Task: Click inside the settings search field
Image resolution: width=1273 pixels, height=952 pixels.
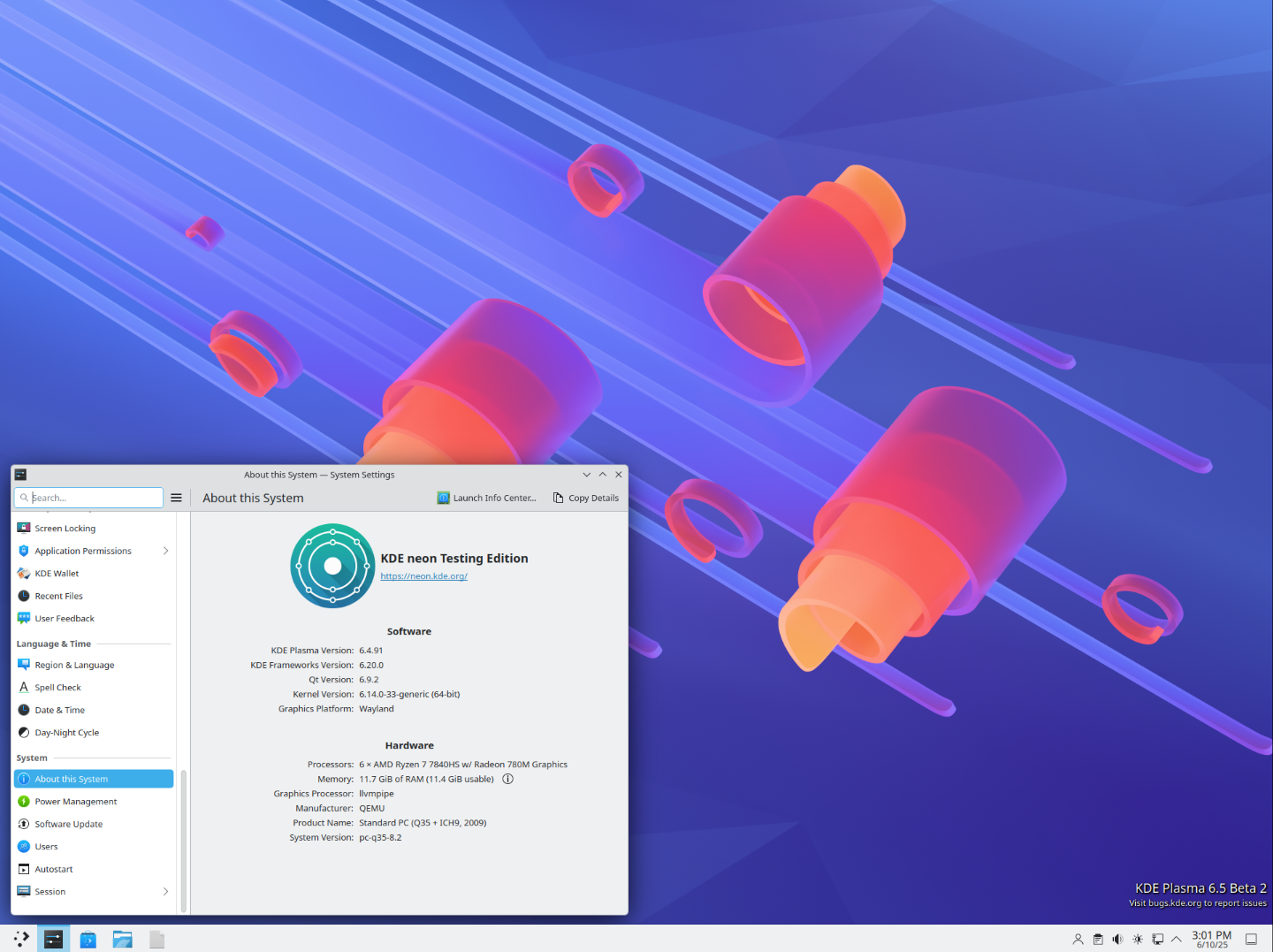Action: point(88,497)
